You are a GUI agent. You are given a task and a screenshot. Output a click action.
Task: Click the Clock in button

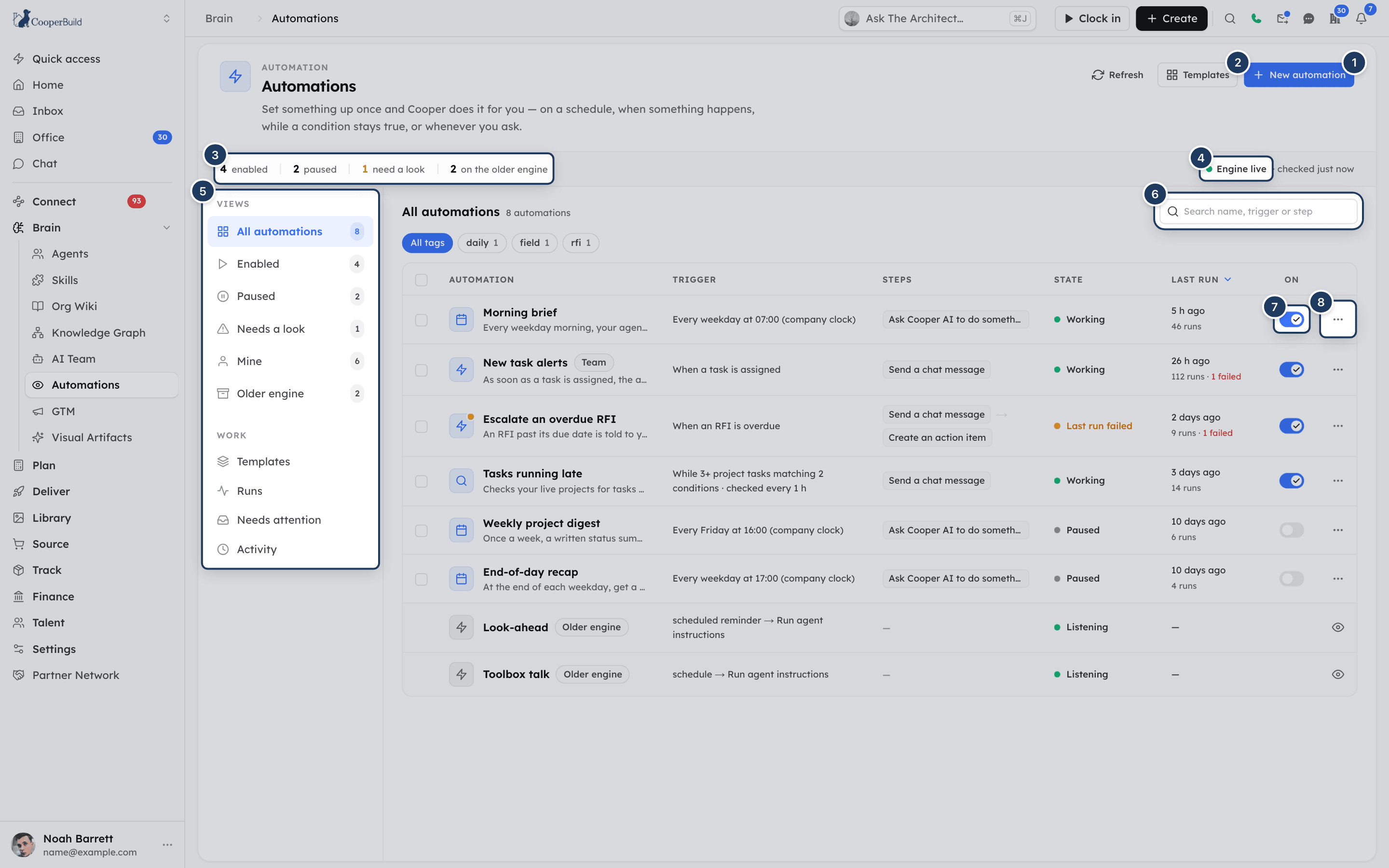[1092, 18]
